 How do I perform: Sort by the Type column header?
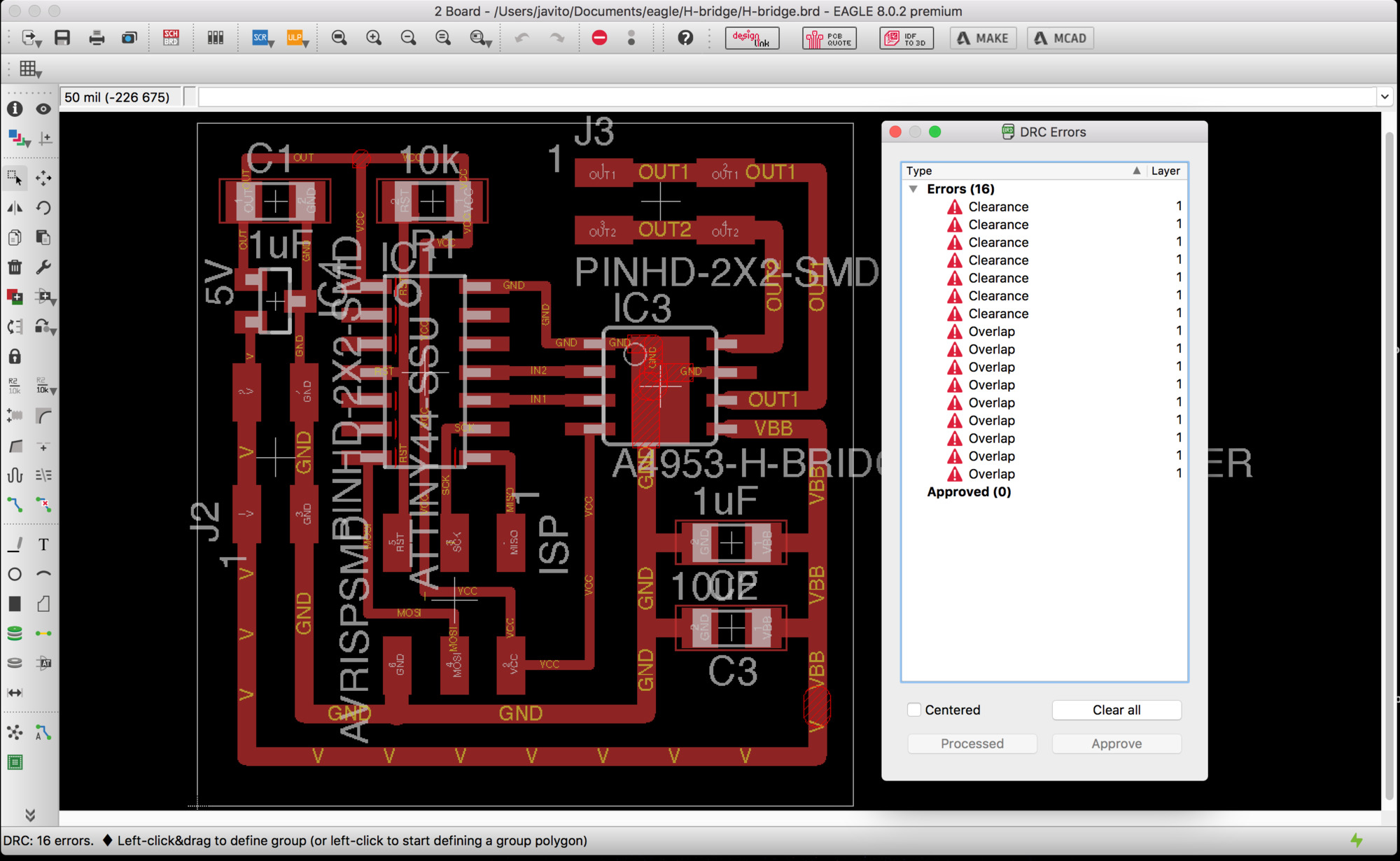[x=1023, y=171]
